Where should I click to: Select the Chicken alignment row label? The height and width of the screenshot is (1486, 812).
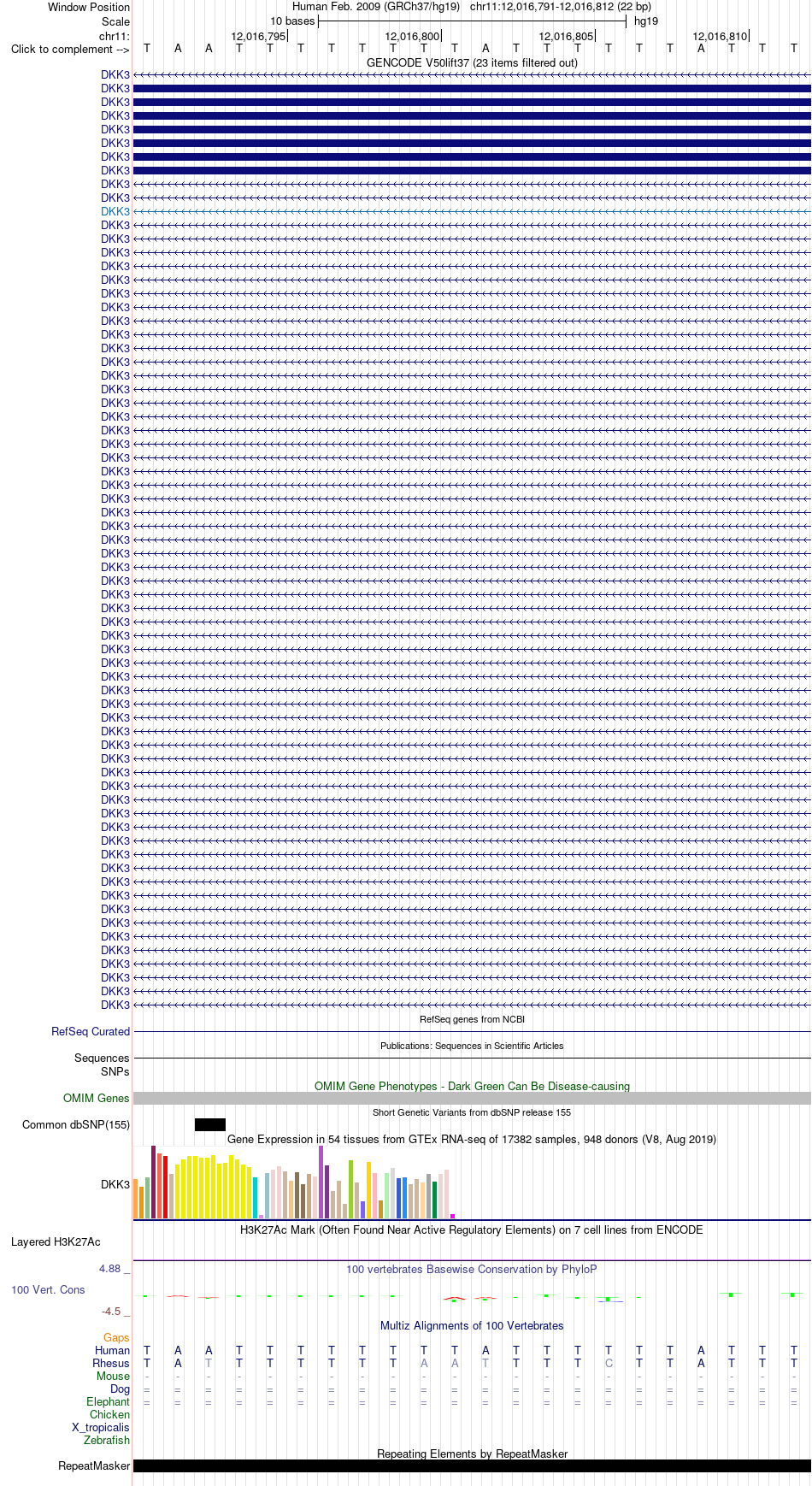(x=109, y=1414)
